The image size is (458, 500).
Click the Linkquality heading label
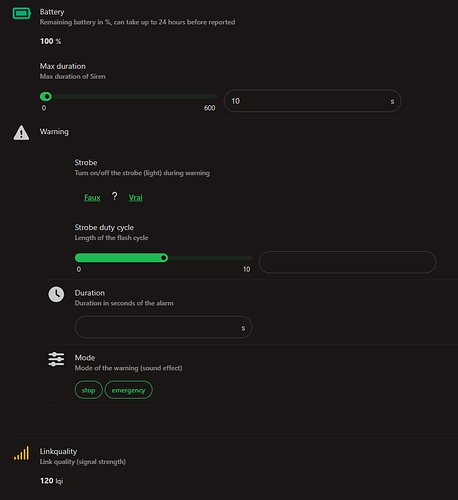58,451
